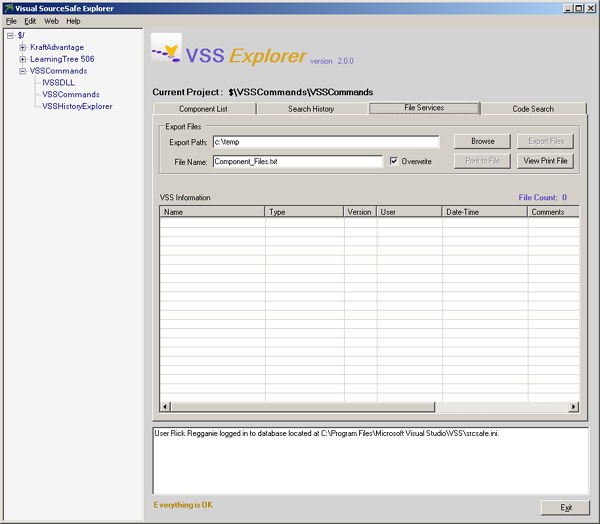The height and width of the screenshot is (524, 600).
Task: Switch to the Search History tab
Action: (x=311, y=109)
